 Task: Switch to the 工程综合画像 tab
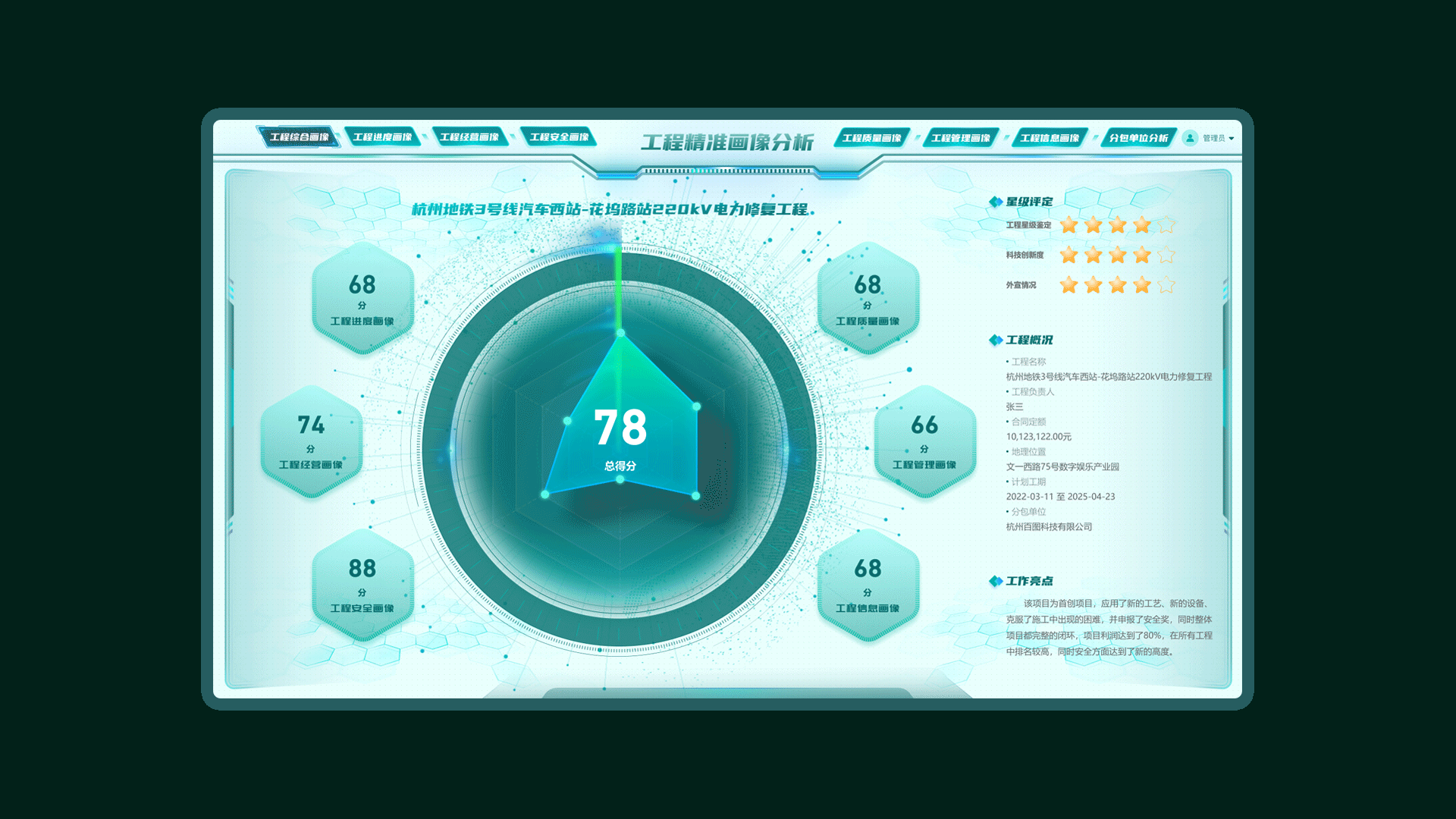(299, 137)
